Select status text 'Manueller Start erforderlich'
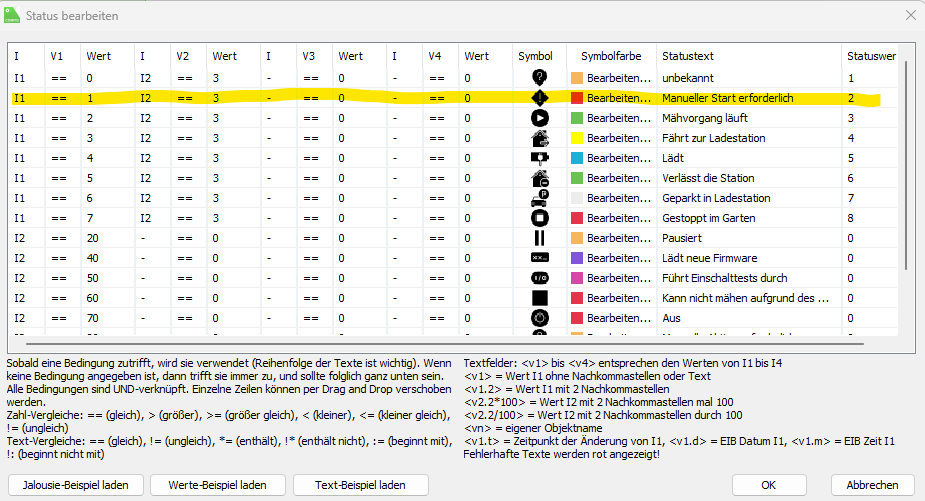This screenshot has height=501, width=925. pyautogui.click(x=727, y=98)
